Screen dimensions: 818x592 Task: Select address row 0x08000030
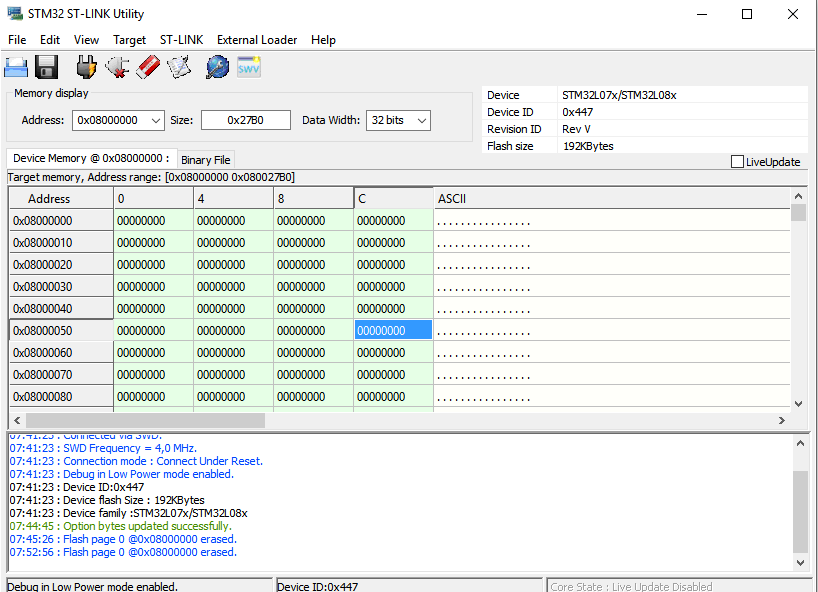tap(61, 287)
